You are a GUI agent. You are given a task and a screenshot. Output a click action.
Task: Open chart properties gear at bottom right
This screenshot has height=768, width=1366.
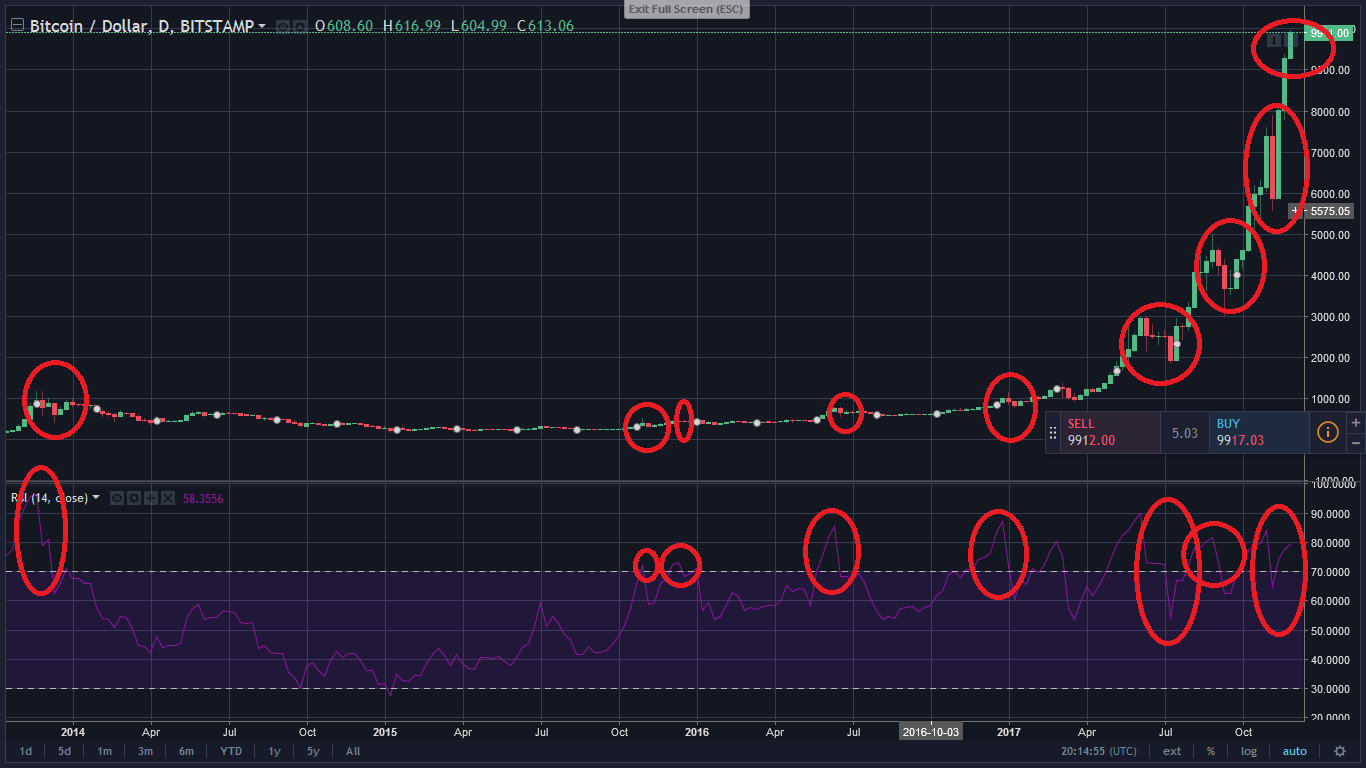1340,751
